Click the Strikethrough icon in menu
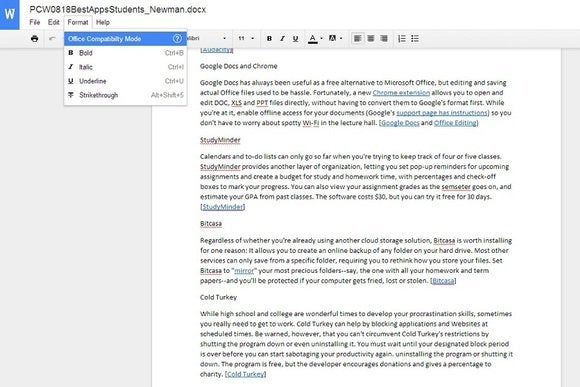 pyautogui.click(x=71, y=95)
